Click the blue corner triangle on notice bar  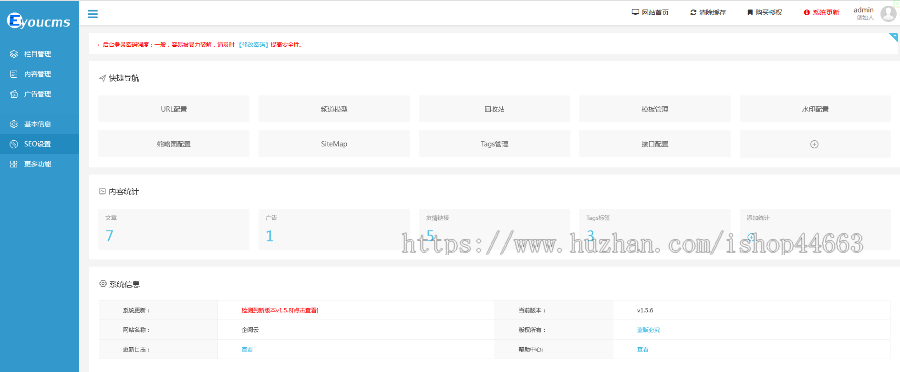pyautogui.click(x=893, y=37)
